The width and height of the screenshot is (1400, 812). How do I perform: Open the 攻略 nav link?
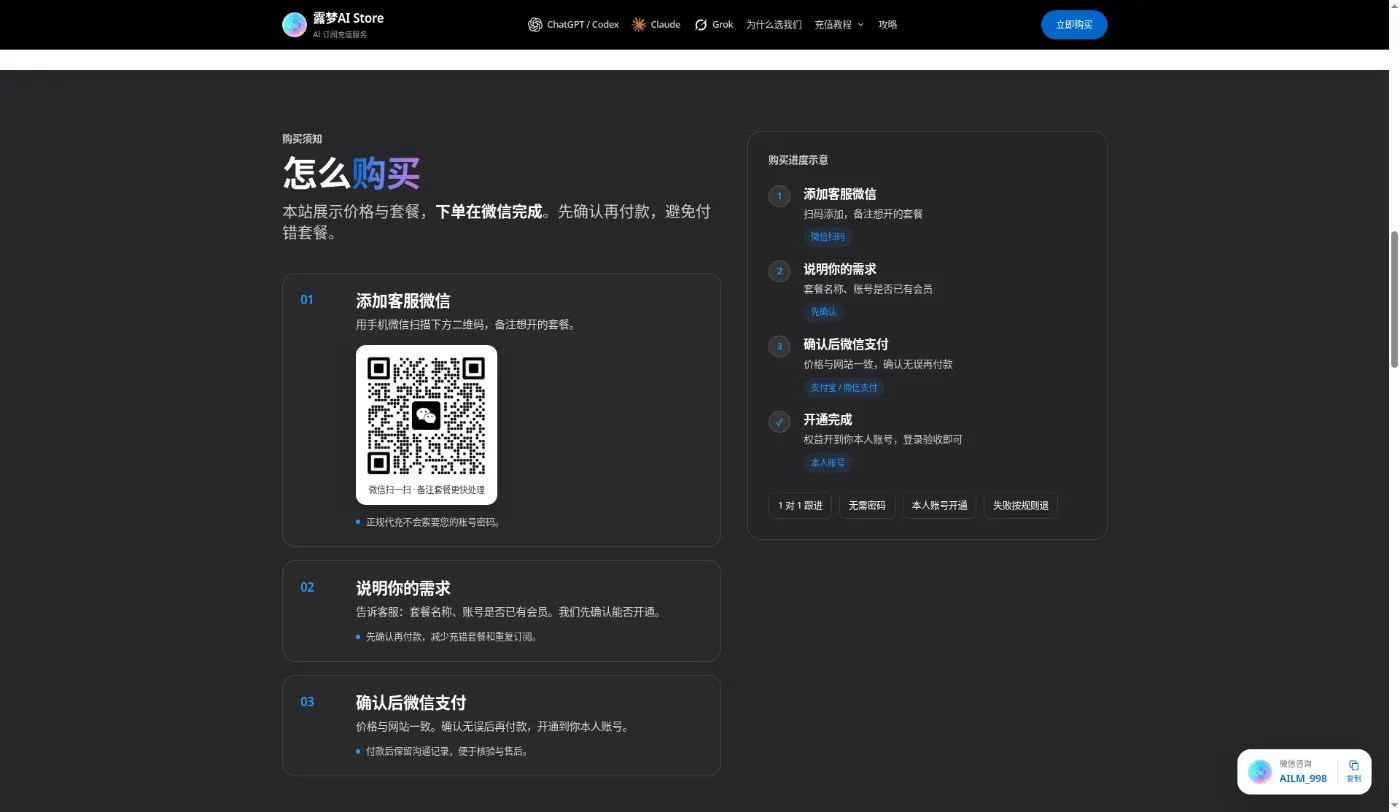(x=888, y=25)
